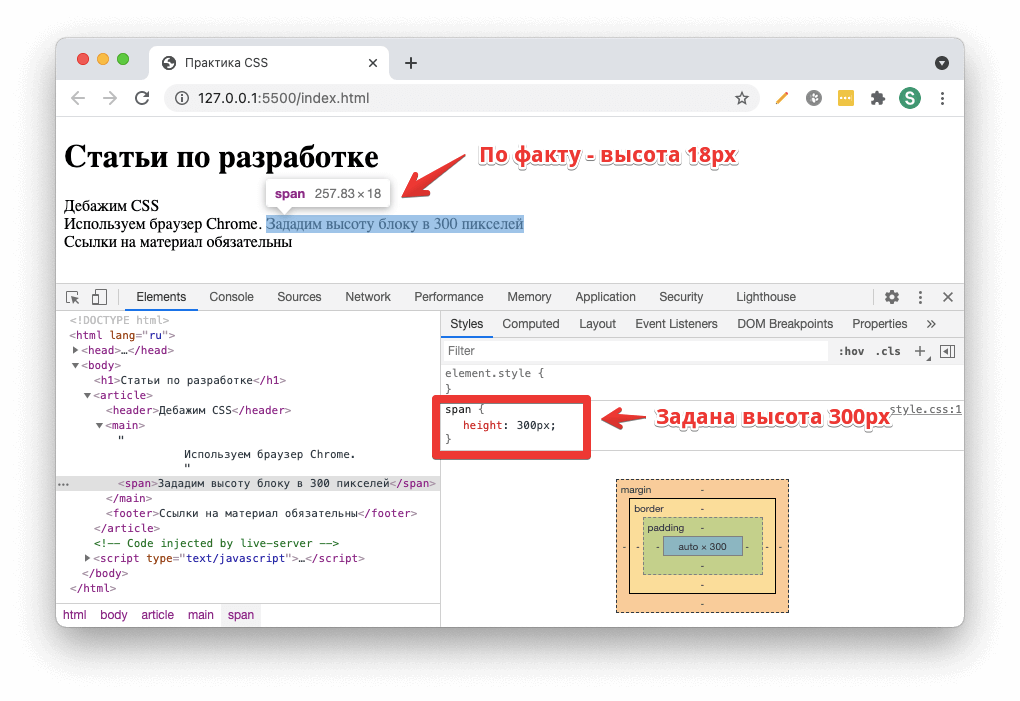Select the Computed sub-tab
This screenshot has height=701, width=1020.
click(x=530, y=324)
